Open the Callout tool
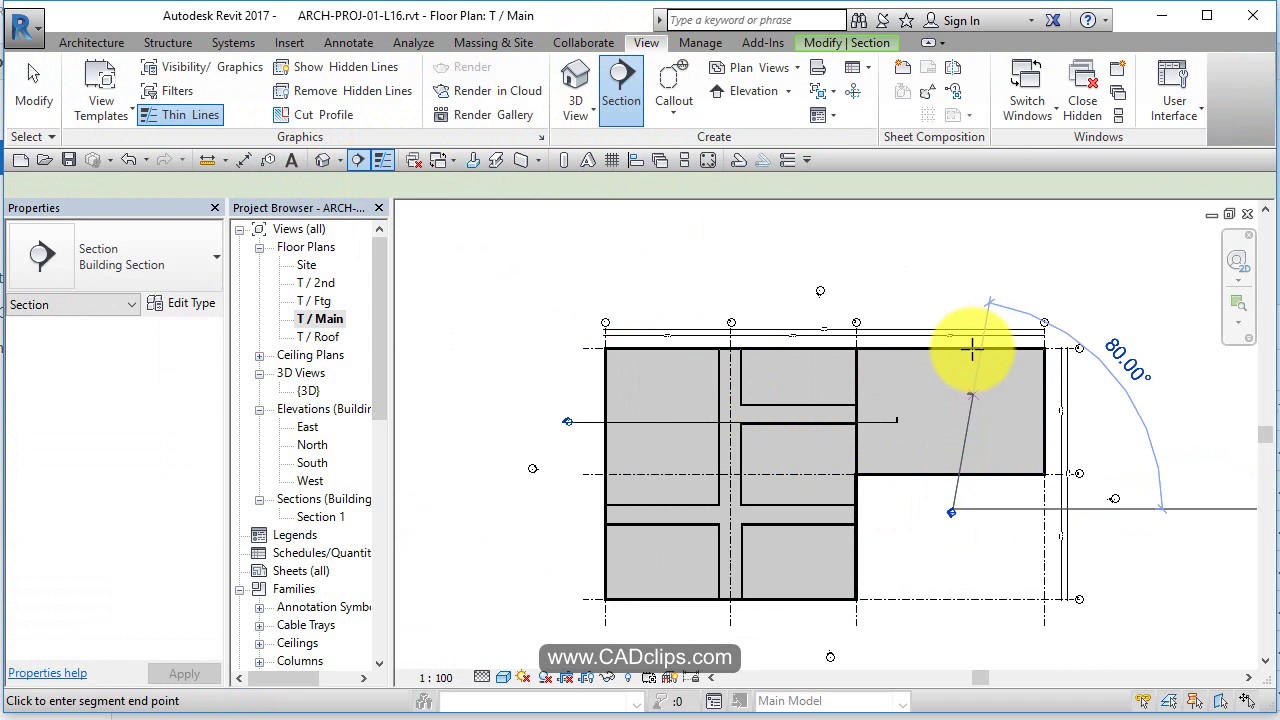This screenshot has height=720, width=1280. point(673,85)
